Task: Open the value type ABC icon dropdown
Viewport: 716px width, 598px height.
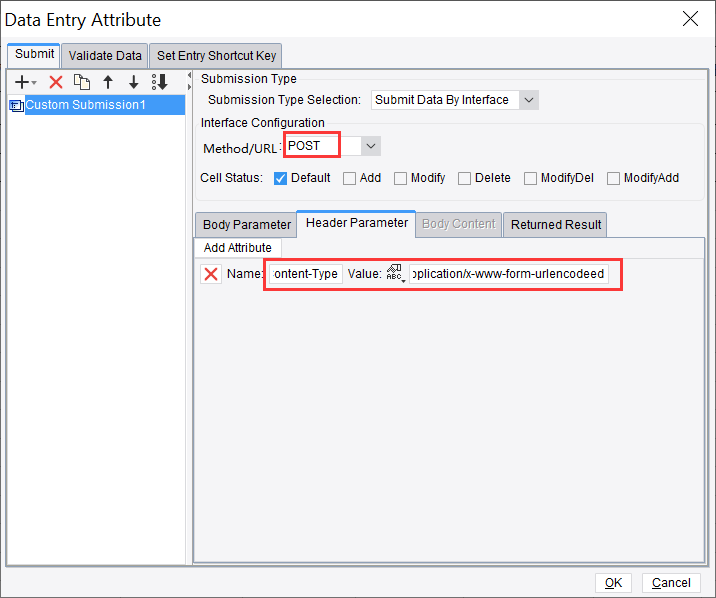Action: (x=395, y=273)
